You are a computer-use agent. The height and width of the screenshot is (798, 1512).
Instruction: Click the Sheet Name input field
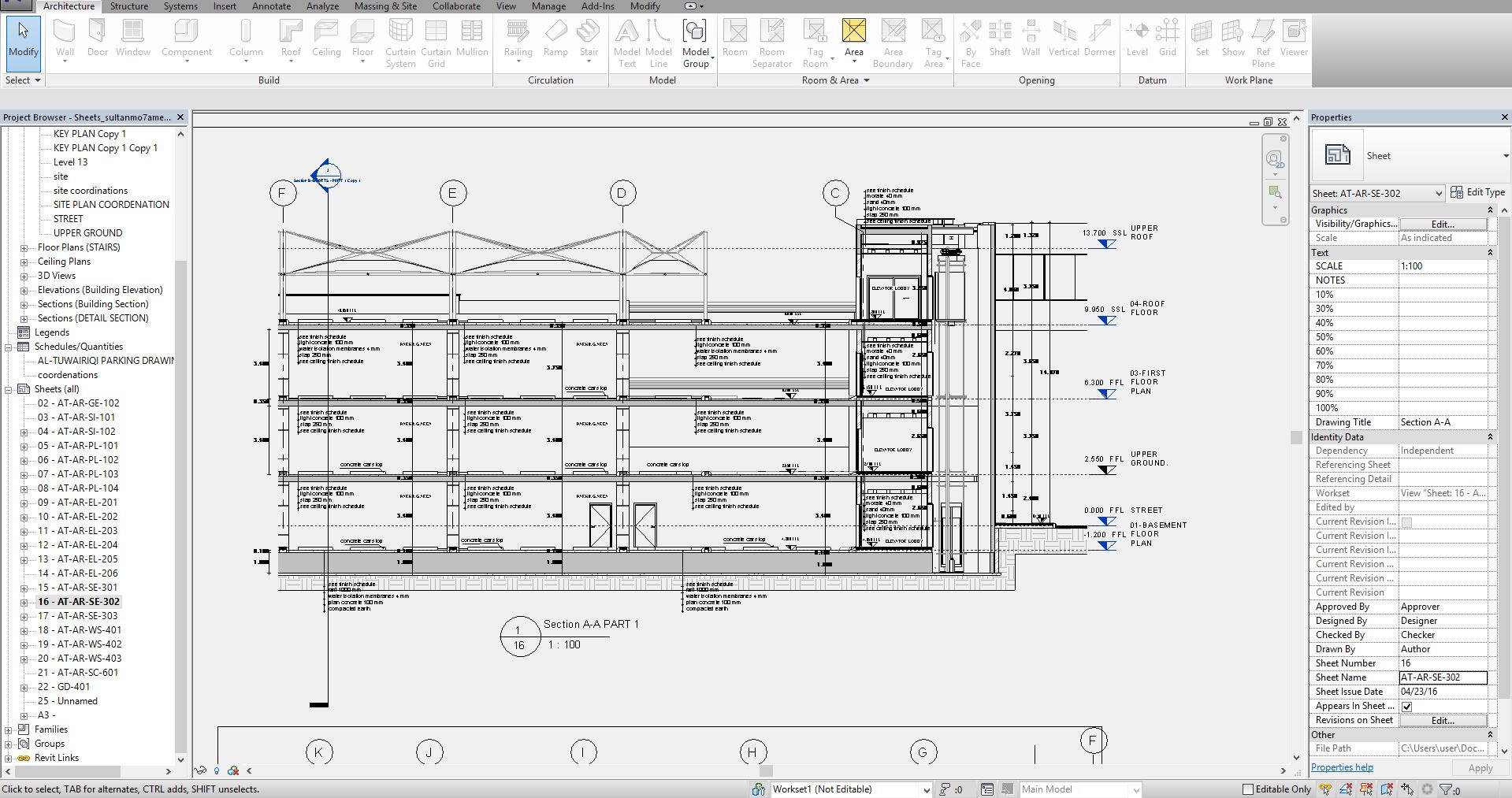(1442, 677)
